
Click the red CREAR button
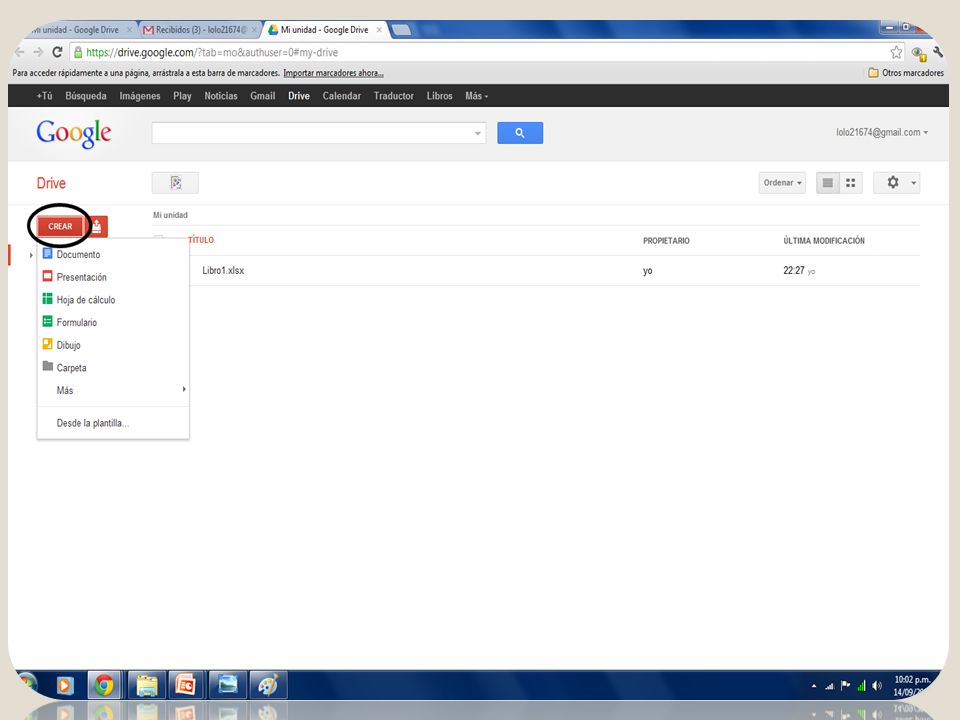[60, 227]
